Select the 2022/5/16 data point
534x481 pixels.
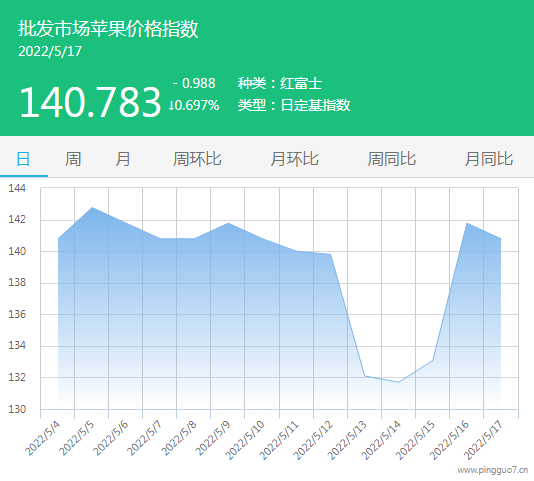coord(467,223)
